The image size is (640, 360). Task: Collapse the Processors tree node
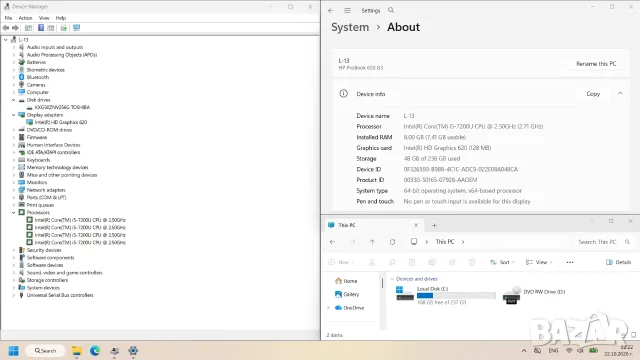coord(13,213)
